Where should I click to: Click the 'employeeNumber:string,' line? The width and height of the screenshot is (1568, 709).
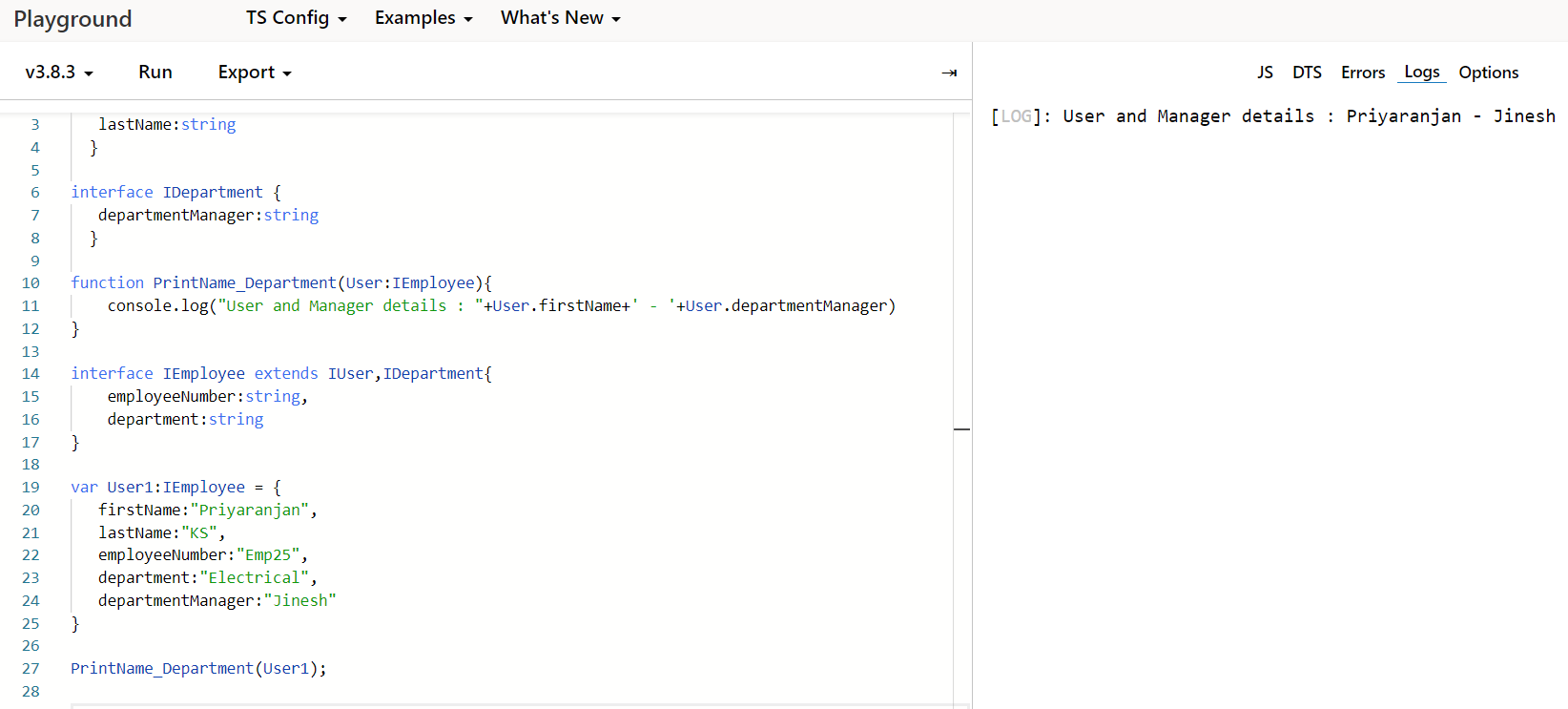click(208, 396)
